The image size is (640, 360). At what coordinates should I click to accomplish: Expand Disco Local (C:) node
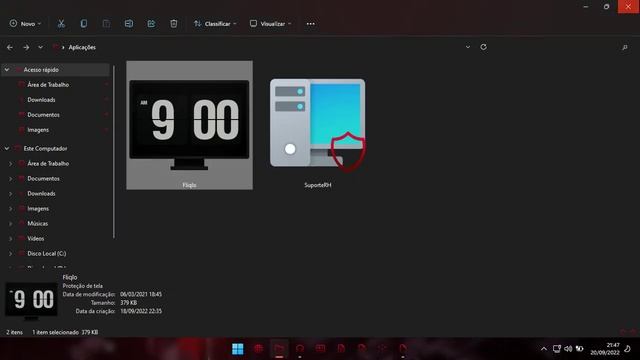(x=11, y=253)
